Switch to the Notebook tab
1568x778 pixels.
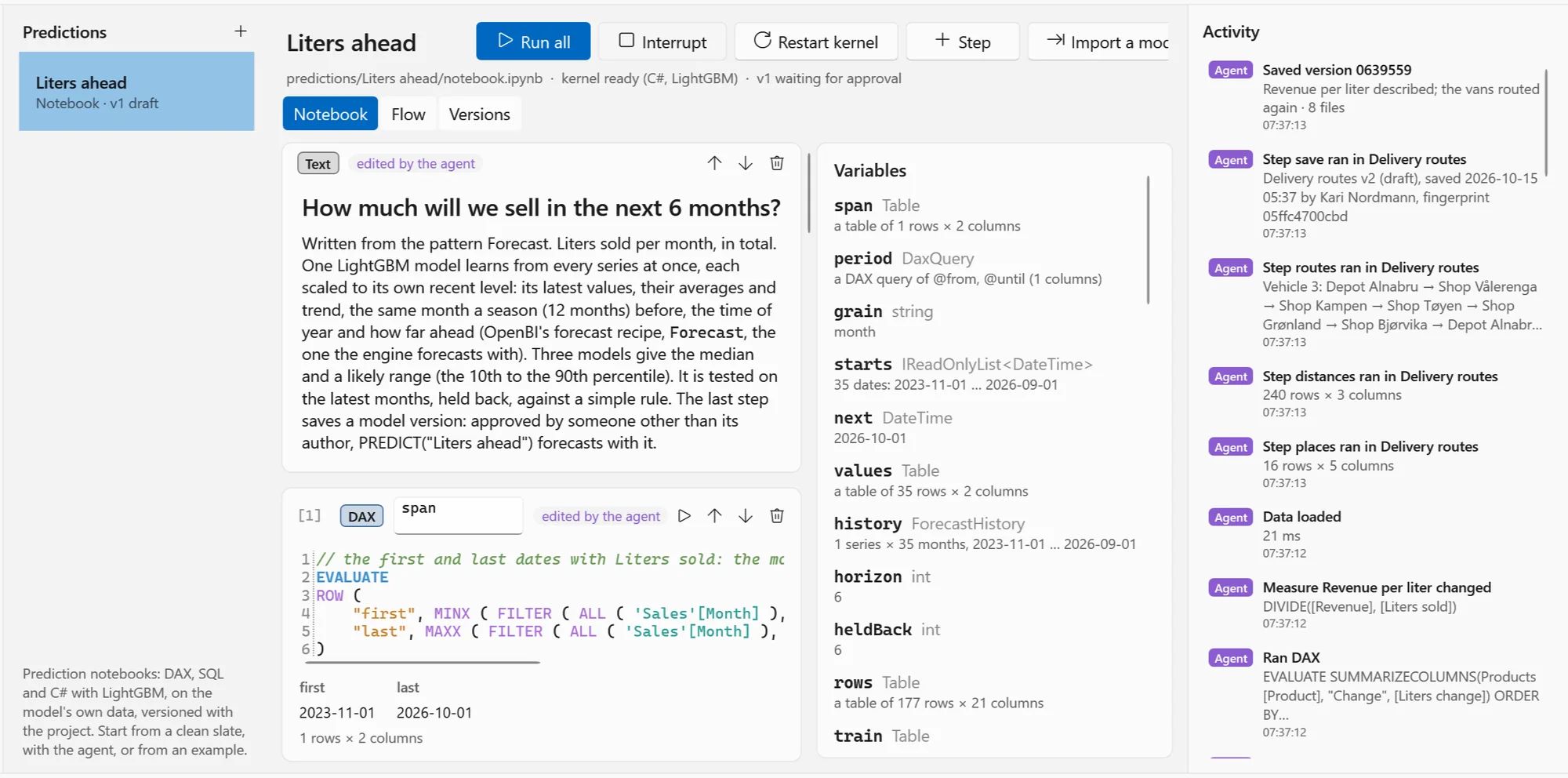[330, 115]
